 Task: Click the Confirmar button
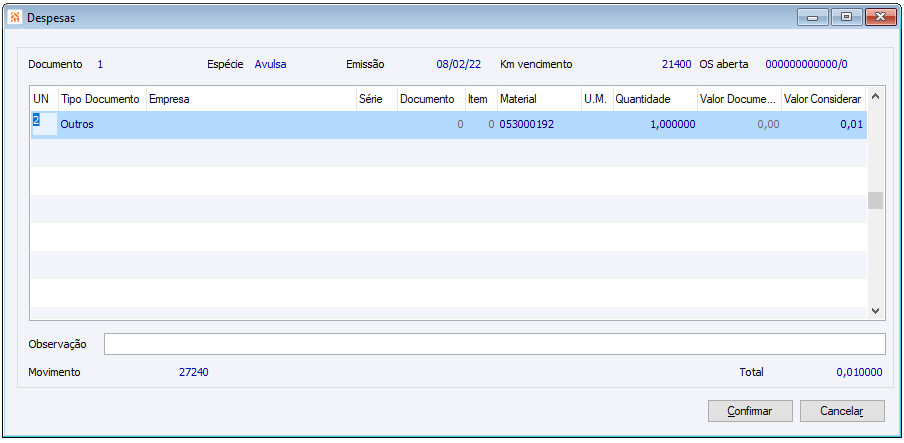[750, 411]
